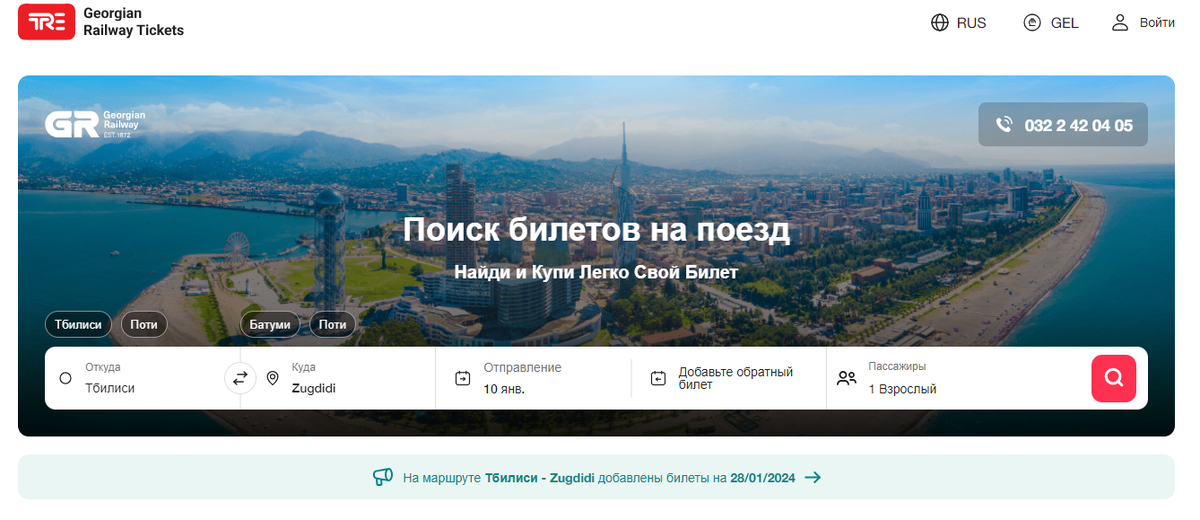Click the date 28/01/2024 in announcement
The width and height of the screenshot is (1200, 520).
762,478
